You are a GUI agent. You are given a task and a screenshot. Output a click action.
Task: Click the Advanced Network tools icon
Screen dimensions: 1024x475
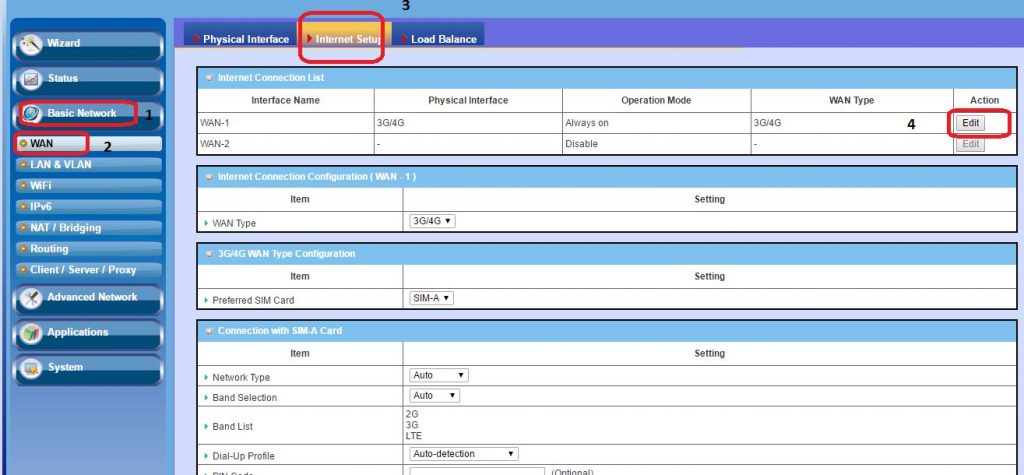point(30,298)
